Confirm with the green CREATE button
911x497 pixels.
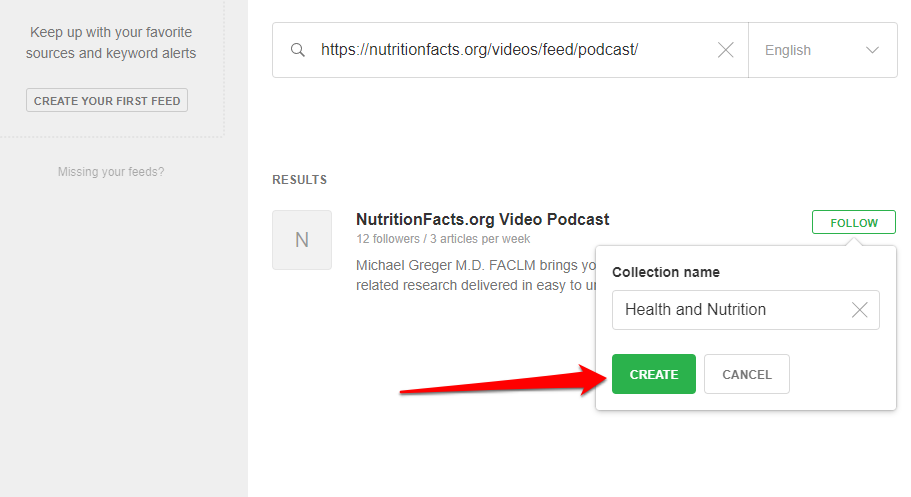[x=653, y=374]
